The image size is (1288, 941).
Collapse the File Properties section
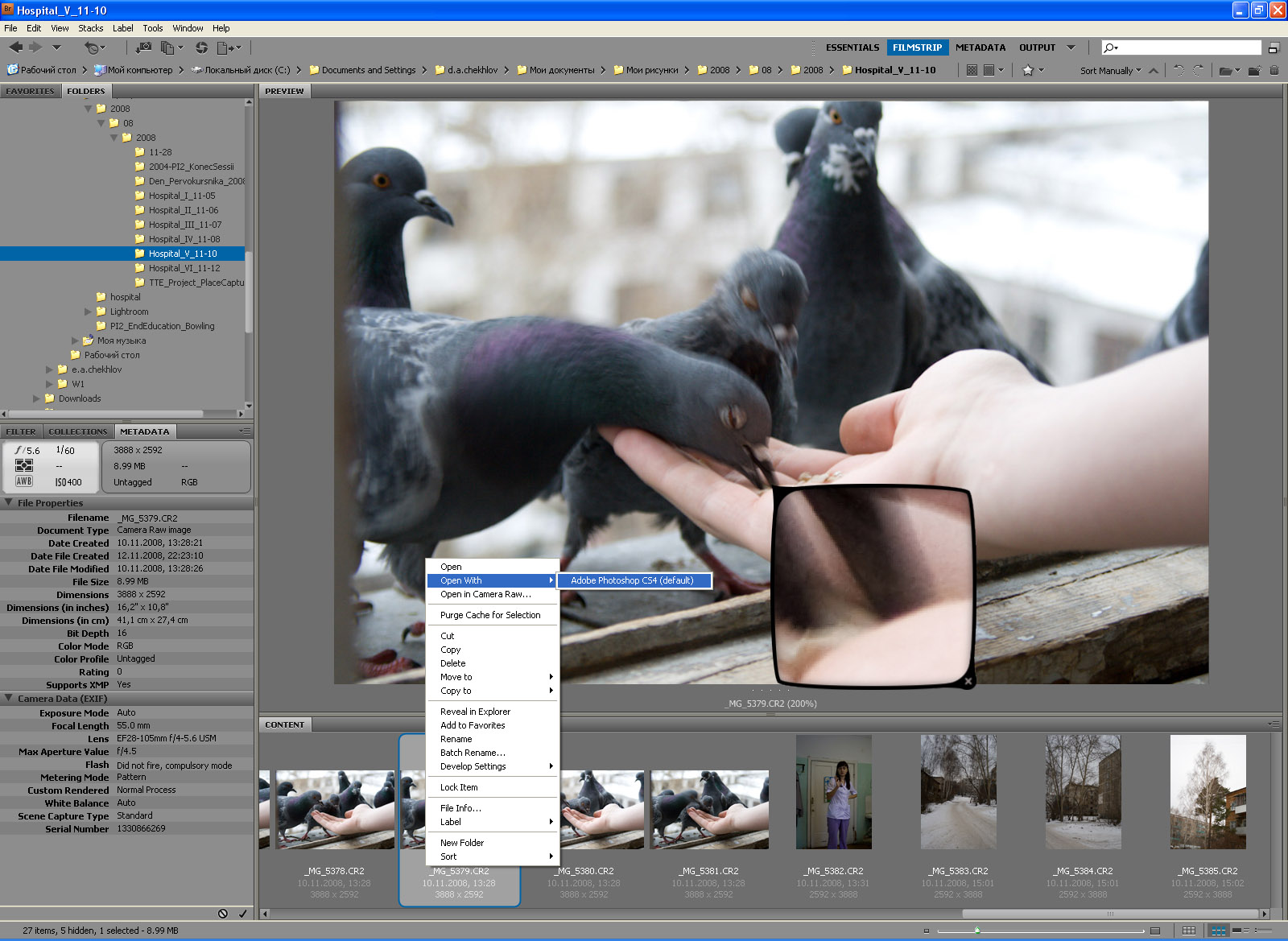9,503
